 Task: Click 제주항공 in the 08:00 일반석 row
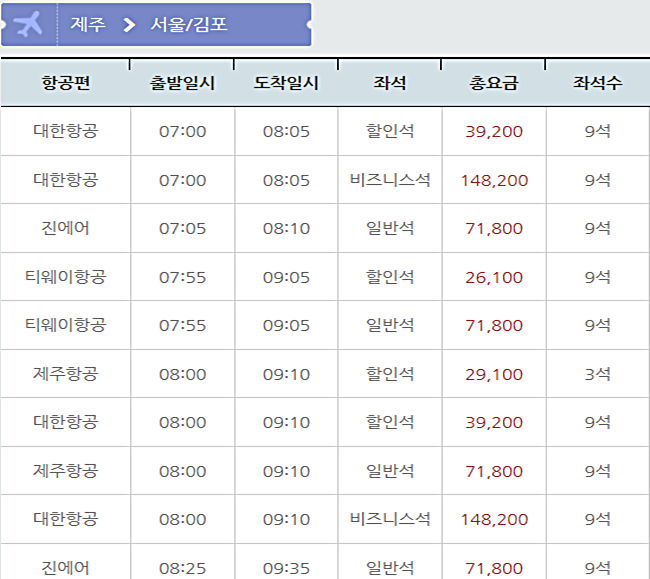pos(65,471)
